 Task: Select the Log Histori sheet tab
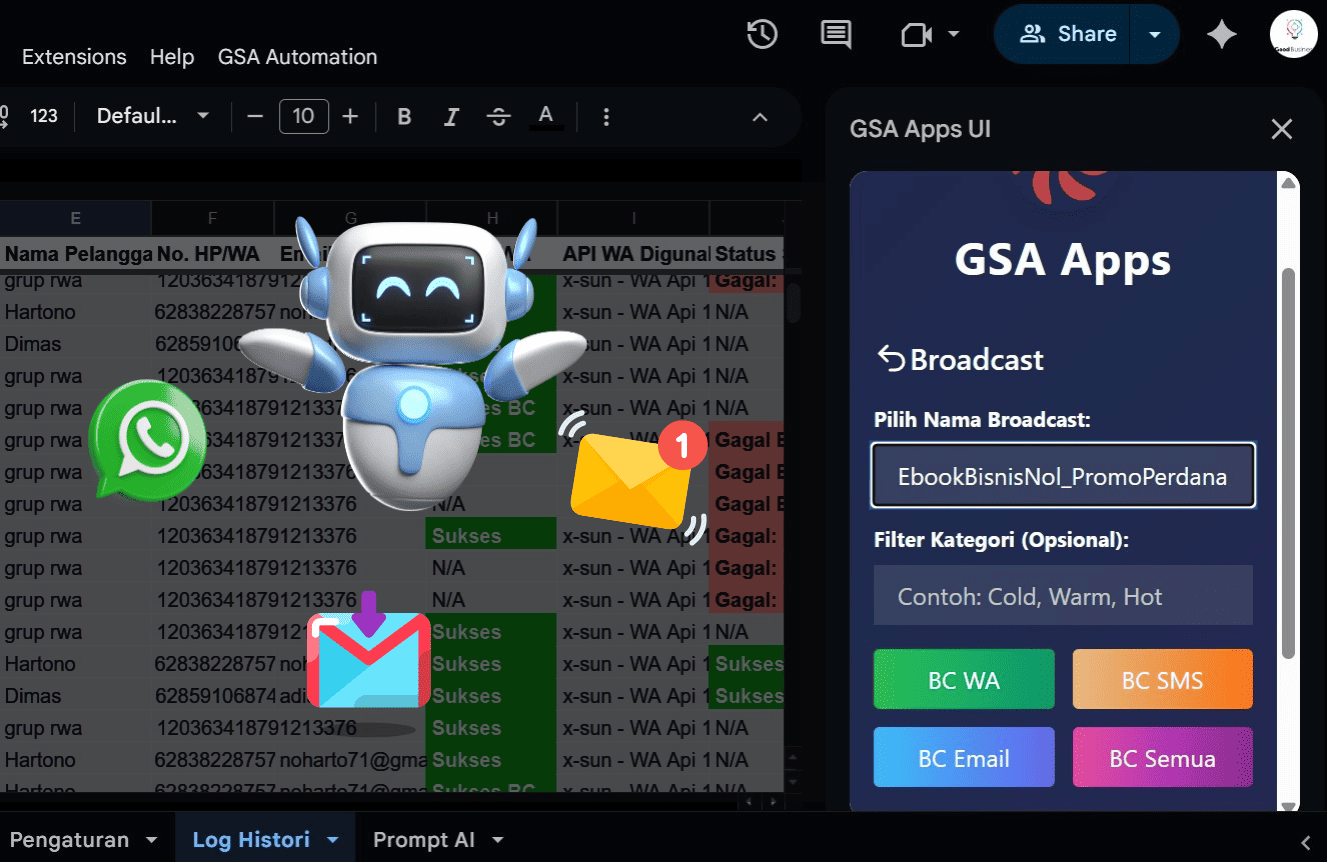point(251,840)
